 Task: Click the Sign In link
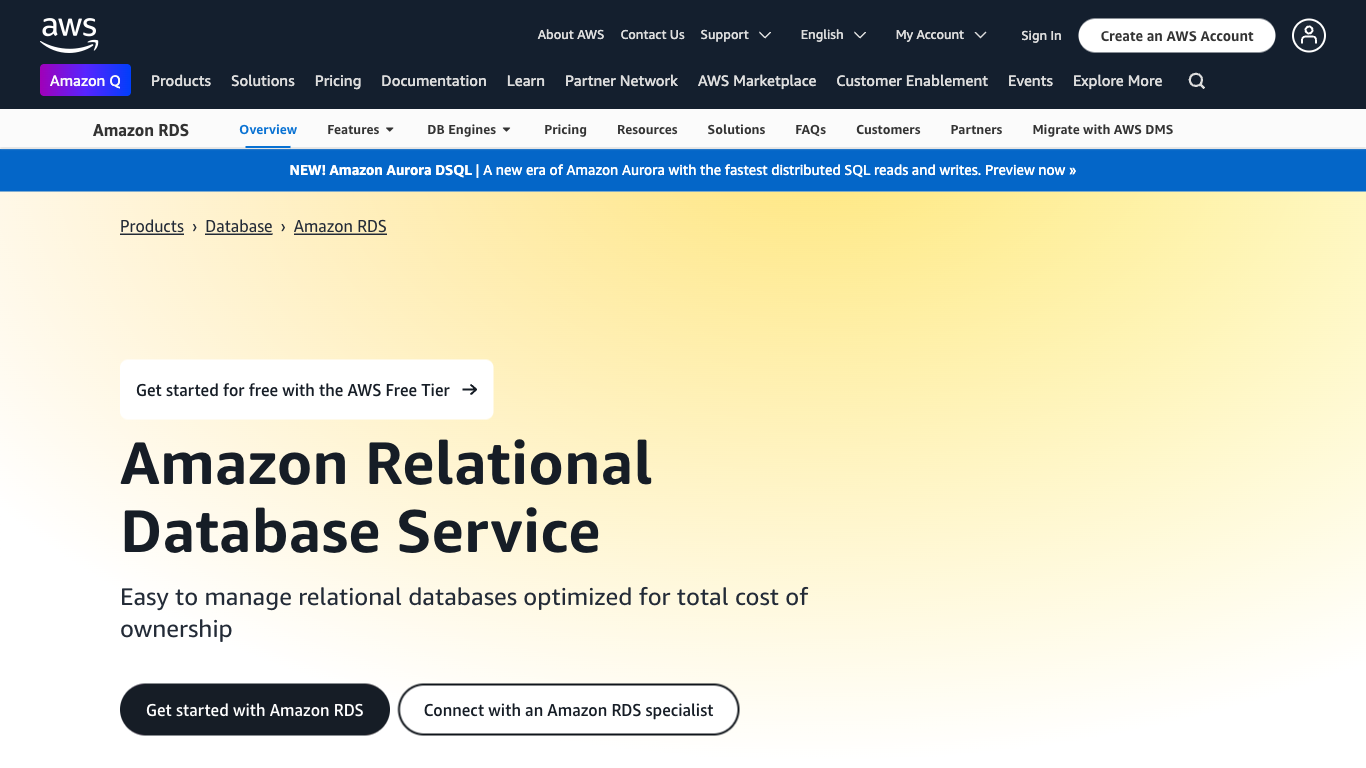coord(1041,36)
